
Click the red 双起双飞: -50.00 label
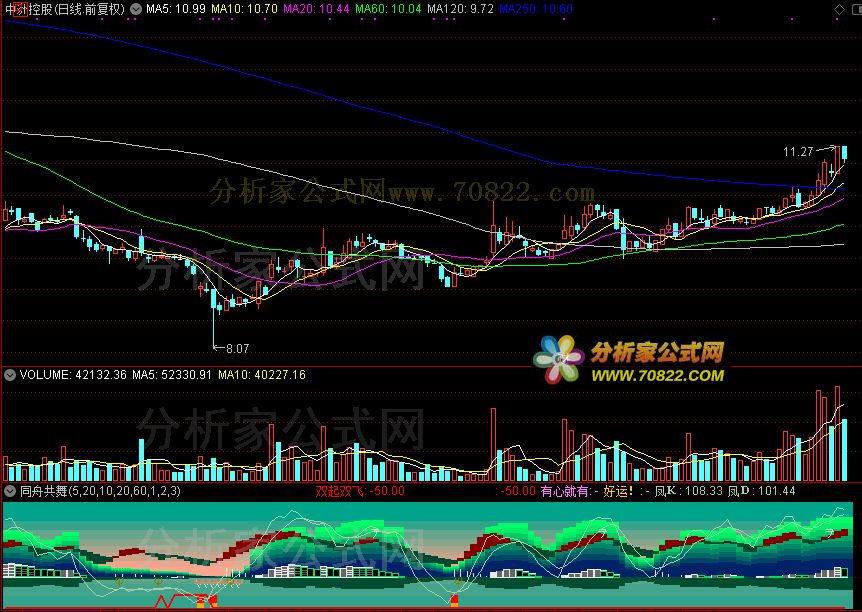(x=360, y=491)
